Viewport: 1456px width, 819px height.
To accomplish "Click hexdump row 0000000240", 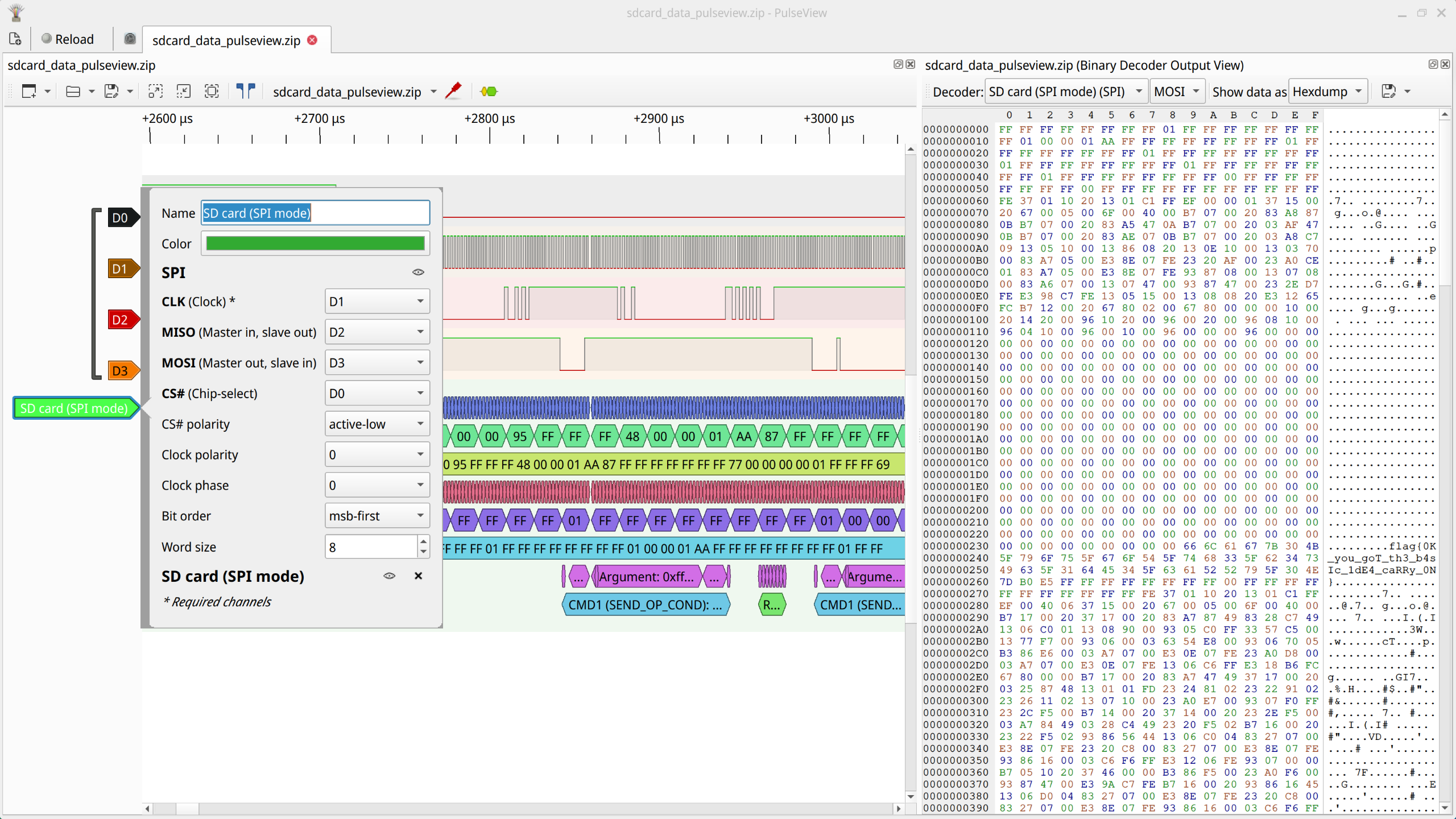I will click(1180, 558).
